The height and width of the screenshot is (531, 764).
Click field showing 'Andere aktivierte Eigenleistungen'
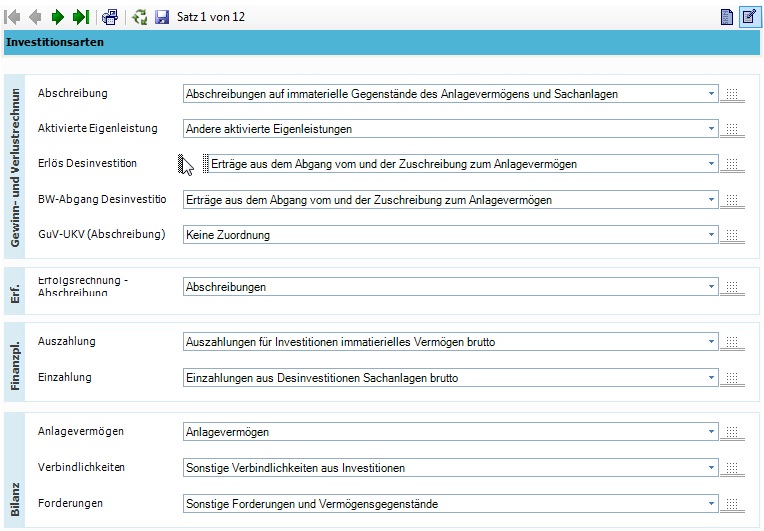tap(450, 129)
